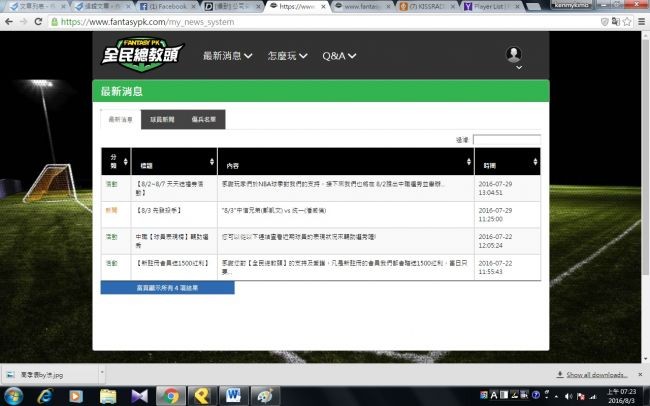
Task: Close the active https://www browser tab
Action: tap(323, 7)
